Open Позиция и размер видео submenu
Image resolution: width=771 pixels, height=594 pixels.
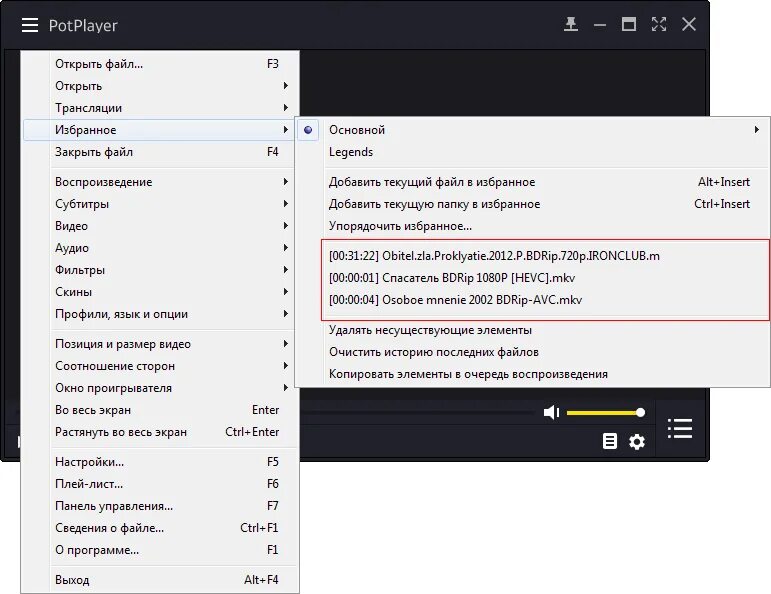click(x=161, y=344)
